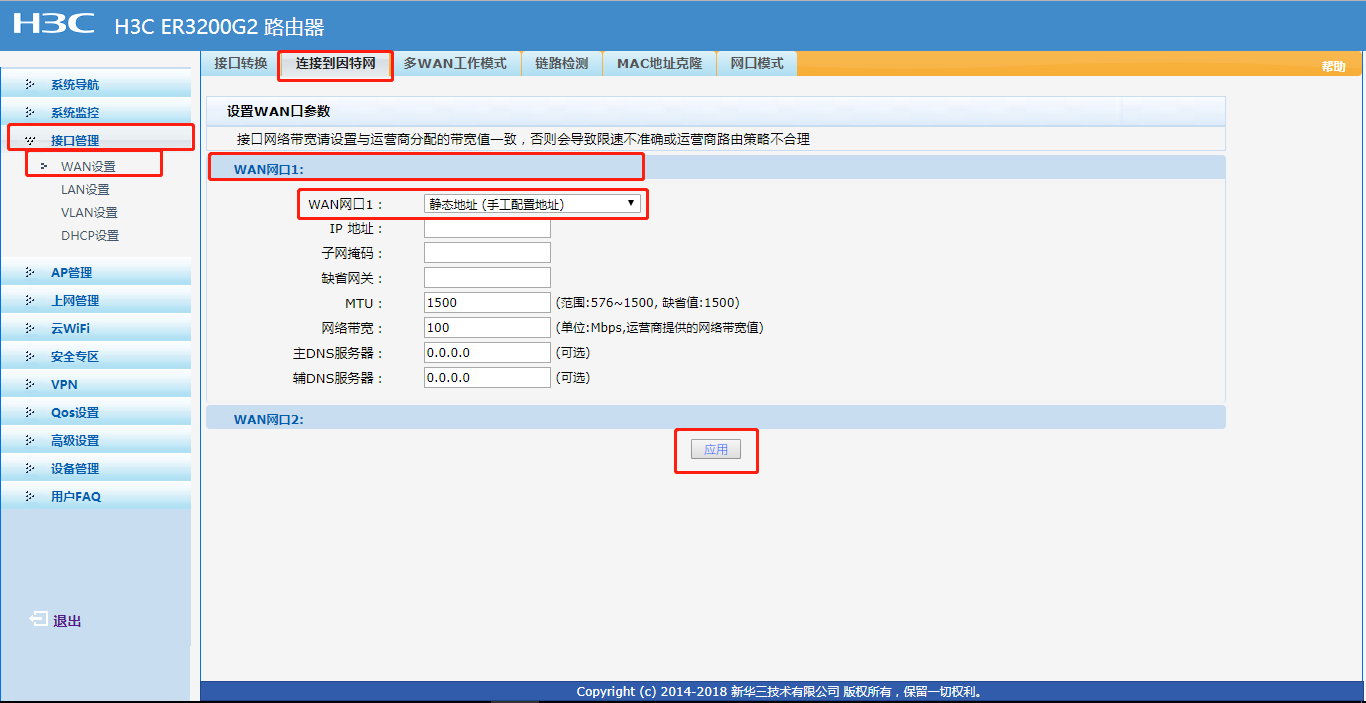Open the 云WiFi sidebar section
The width and height of the screenshot is (1366, 703).
click(x=70, y=327)
